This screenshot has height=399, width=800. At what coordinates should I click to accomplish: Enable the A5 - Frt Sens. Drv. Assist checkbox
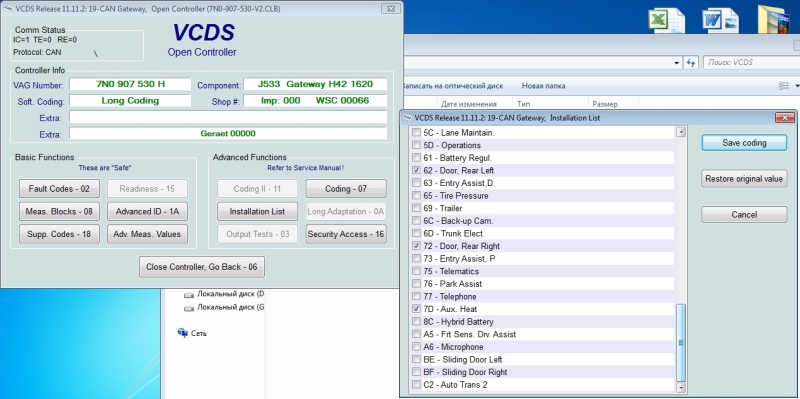416,334
